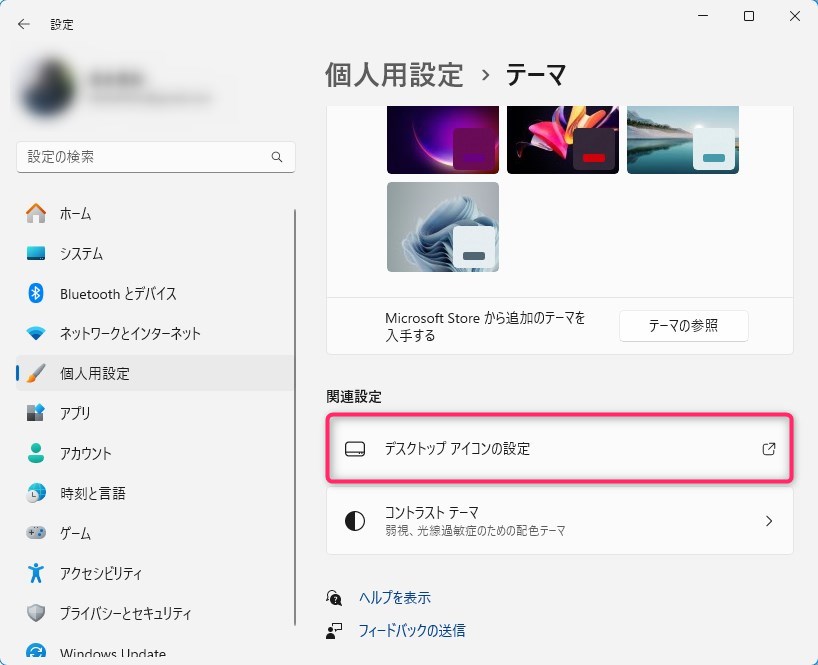Open the フィードバックの送信 link

[x=411, y=631]
